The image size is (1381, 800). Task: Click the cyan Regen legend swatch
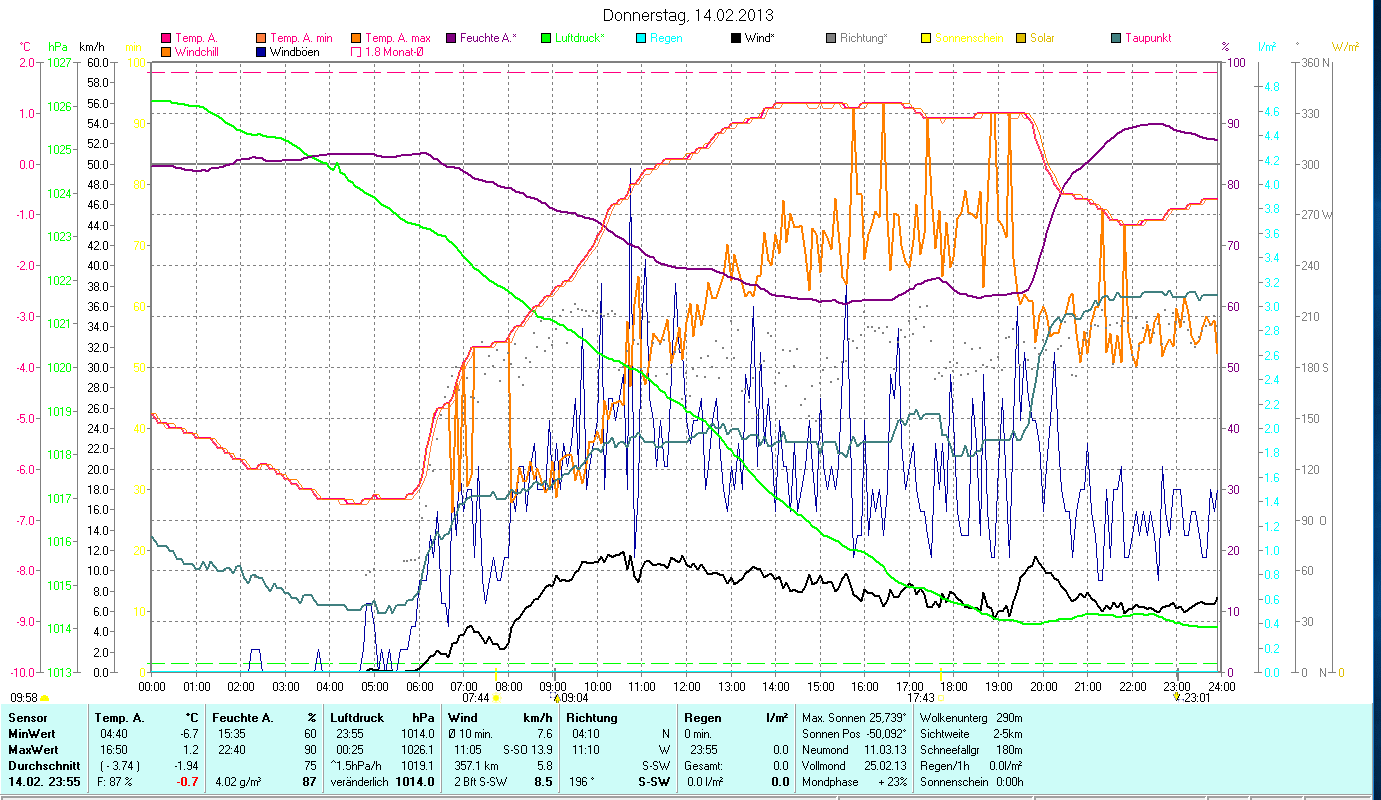pos(641,38)
